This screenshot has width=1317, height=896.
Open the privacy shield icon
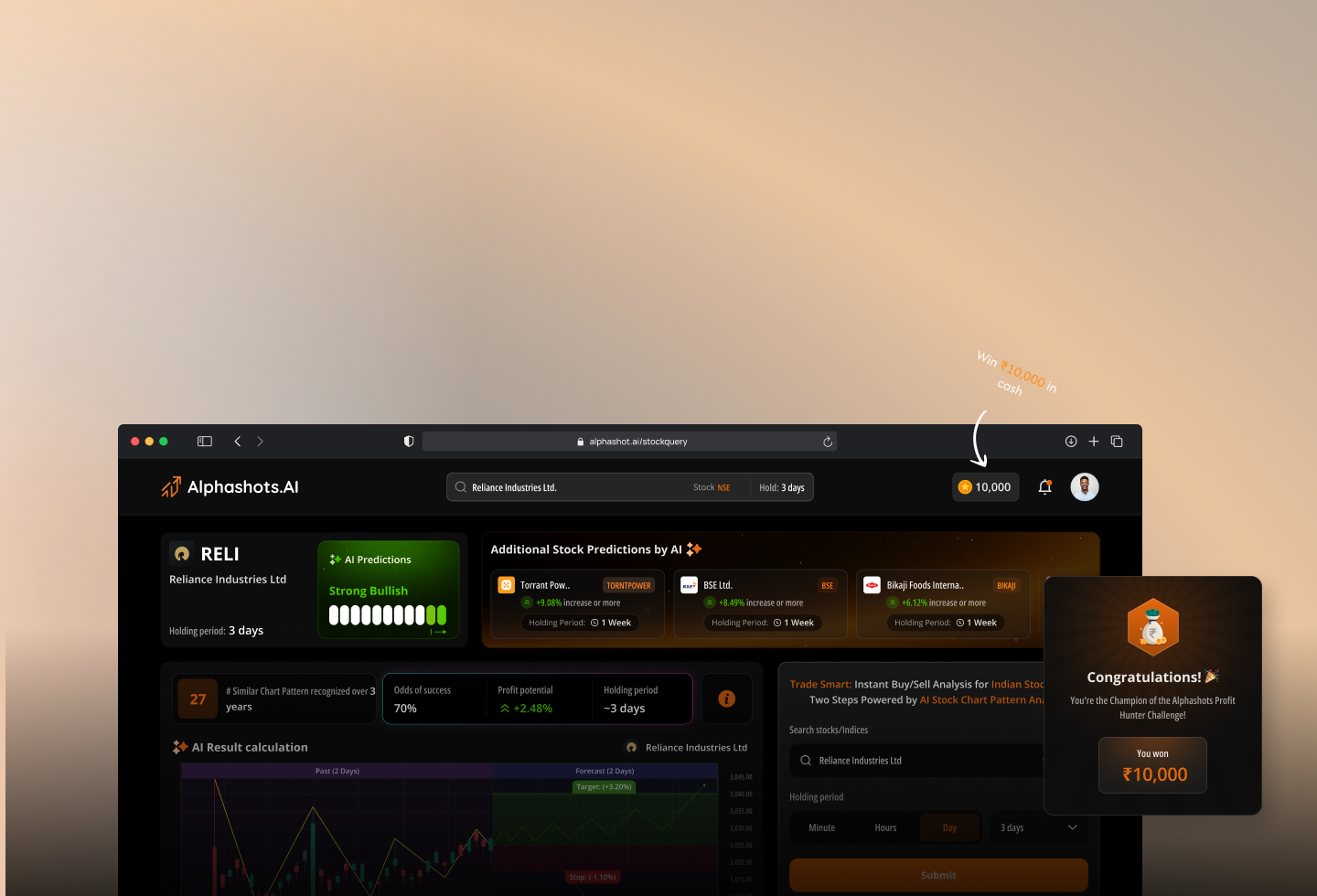coord(409,442)
